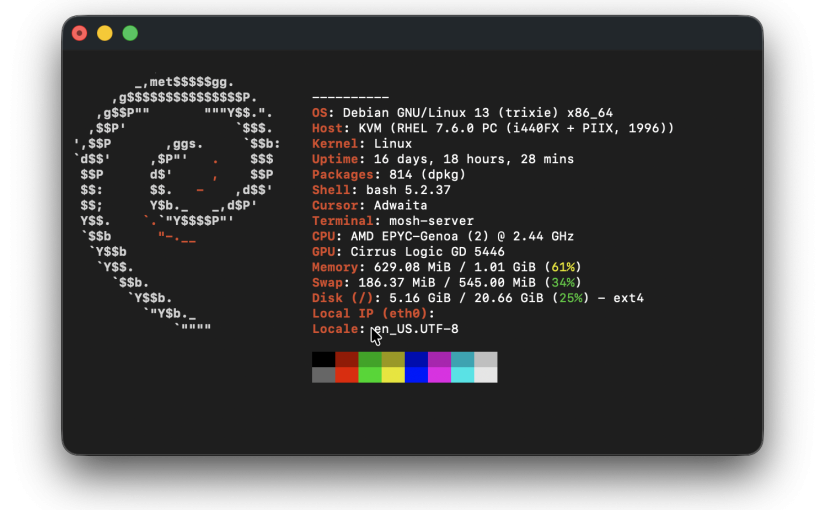Click the yellow "61%" memory percentage

563,267
